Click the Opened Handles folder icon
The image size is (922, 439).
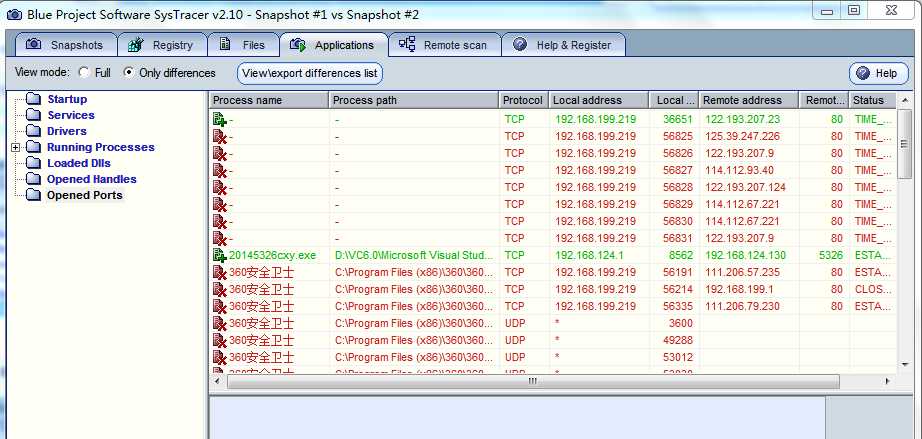(x=34, y=179)
